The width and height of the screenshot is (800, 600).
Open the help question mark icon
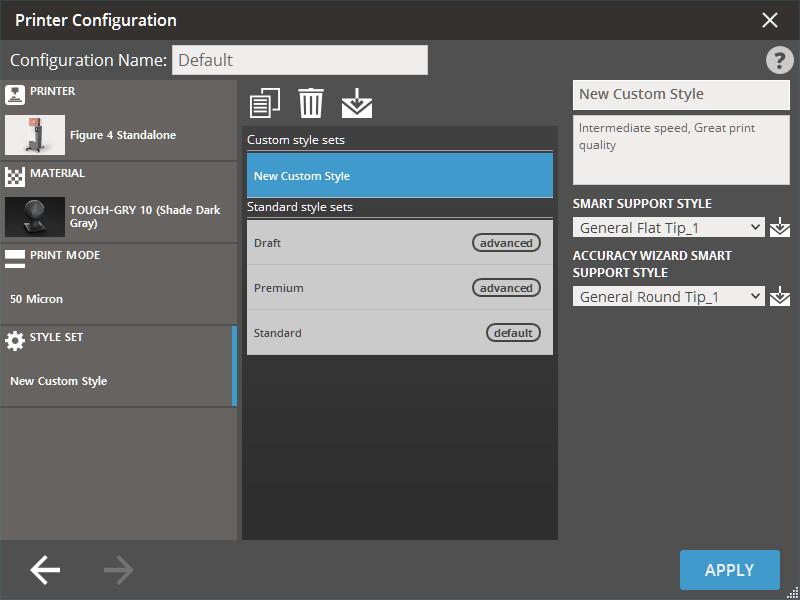point(779,60)
